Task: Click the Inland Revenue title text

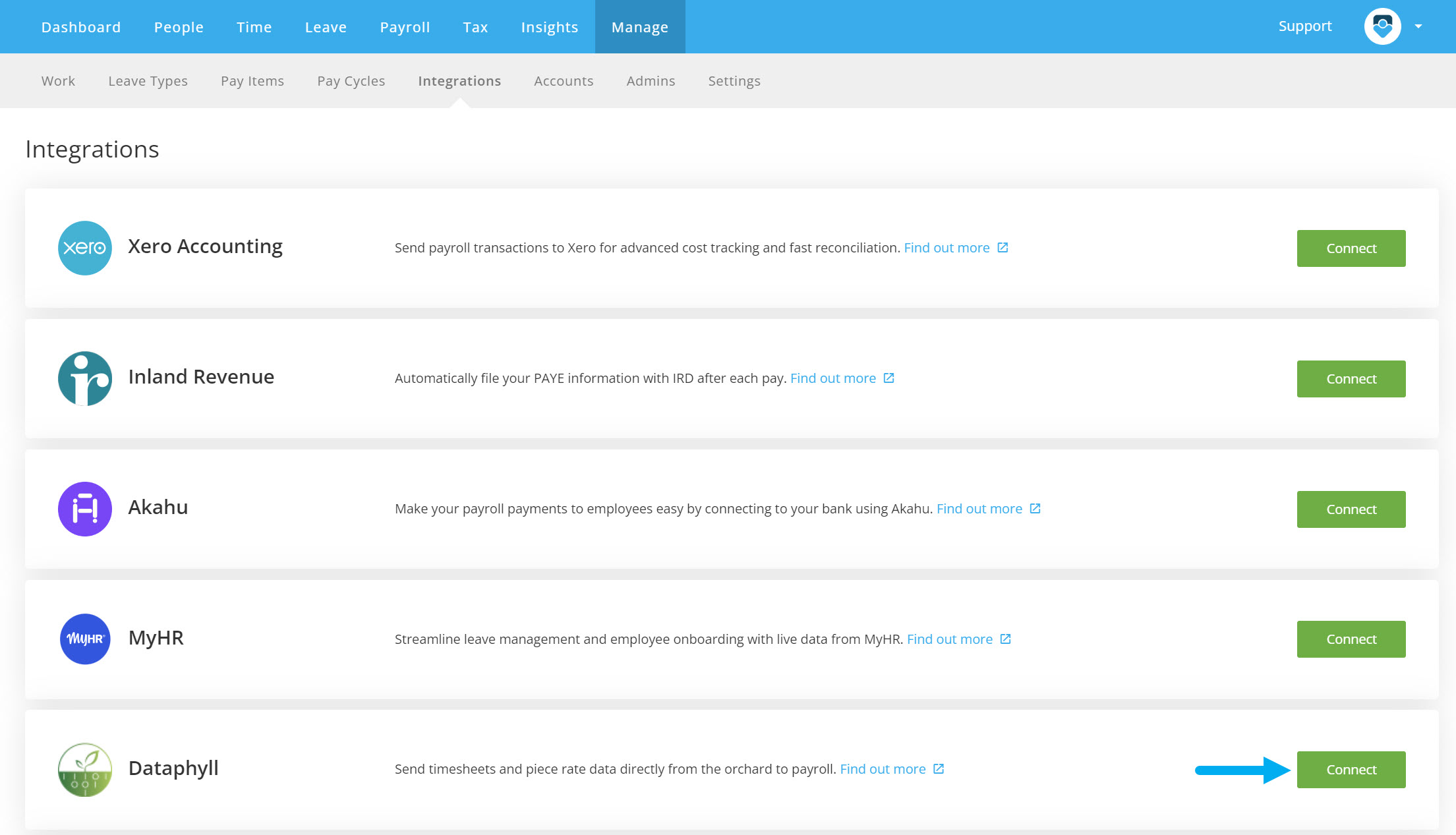Action: [201, 377]
